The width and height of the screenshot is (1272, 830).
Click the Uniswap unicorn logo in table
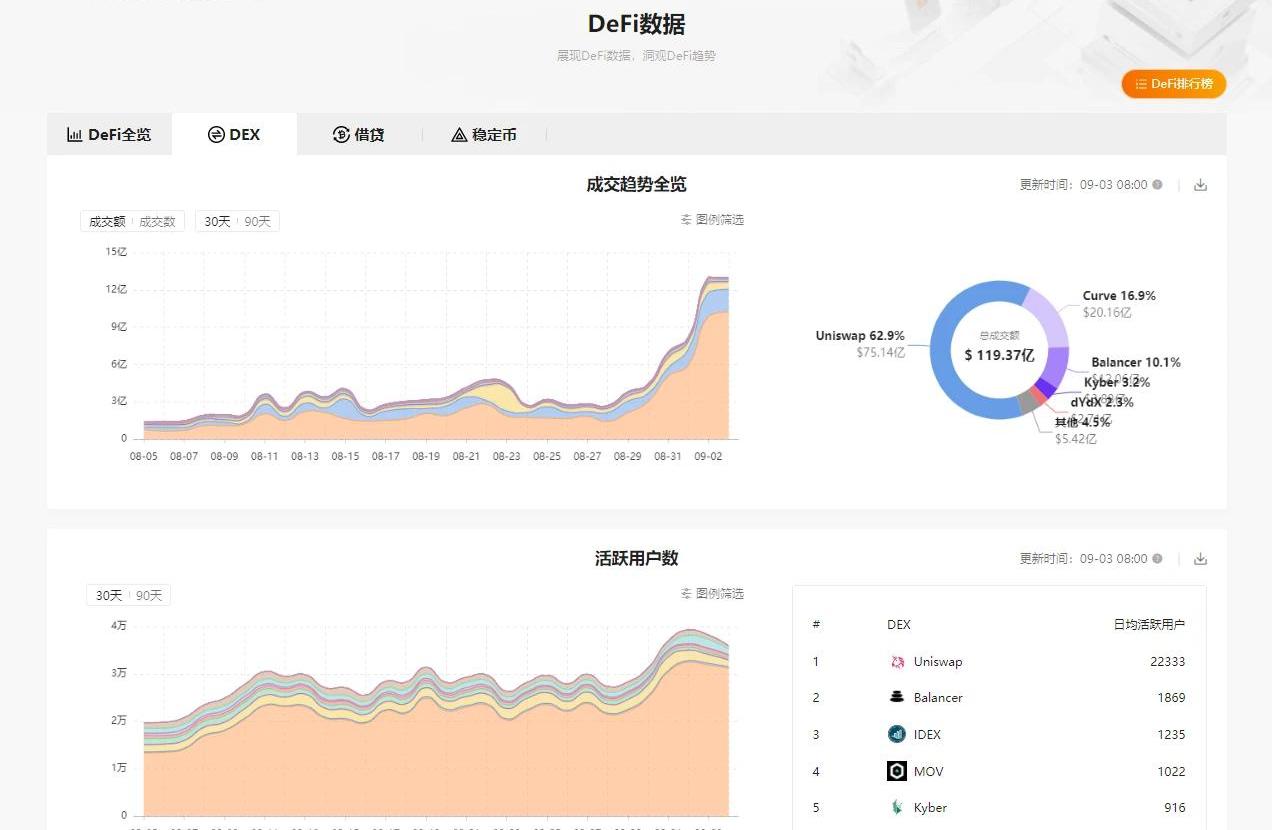tap(897, 662)
